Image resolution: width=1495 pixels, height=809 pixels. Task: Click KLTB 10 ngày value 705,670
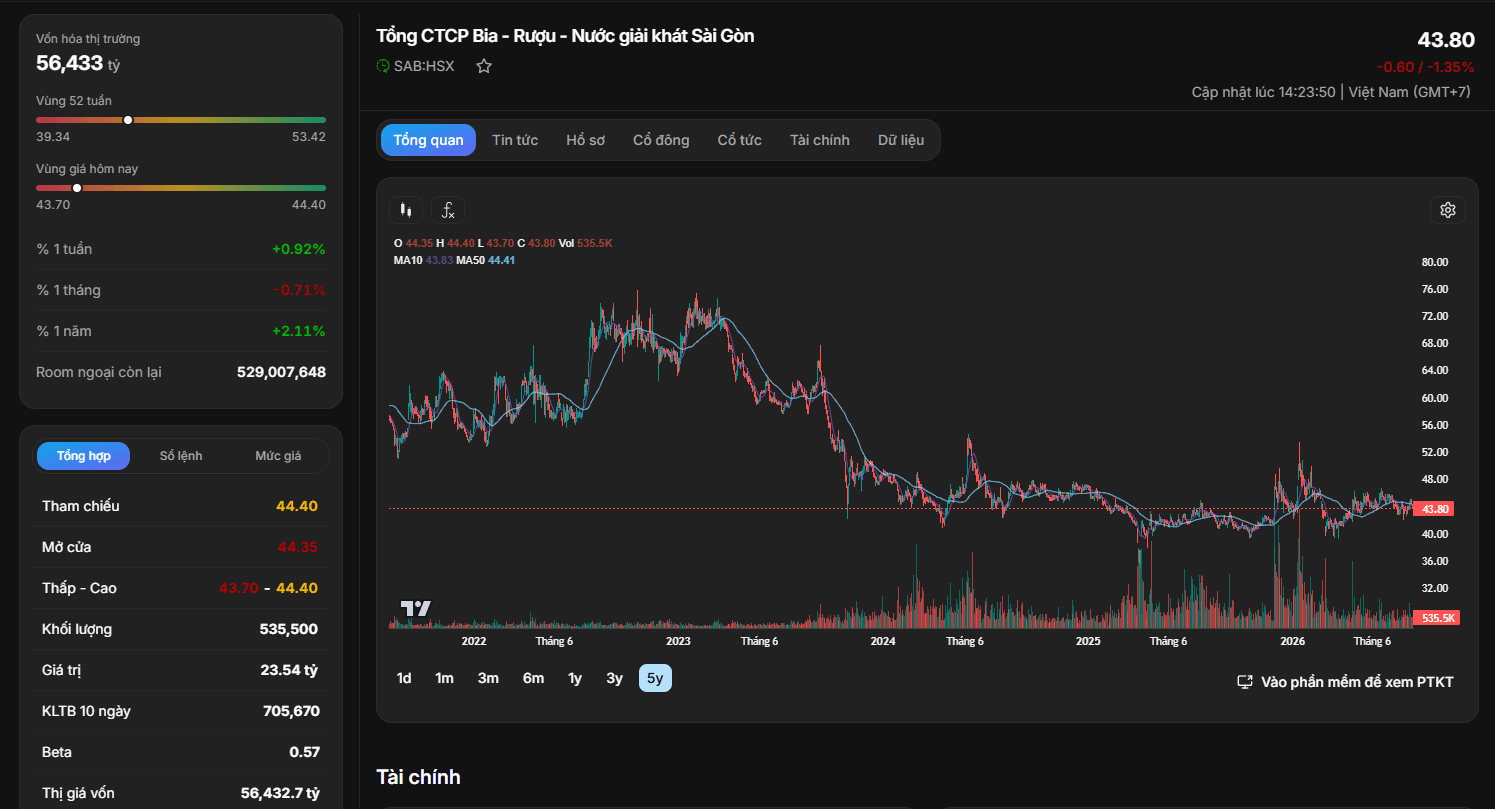click(291, 711)
